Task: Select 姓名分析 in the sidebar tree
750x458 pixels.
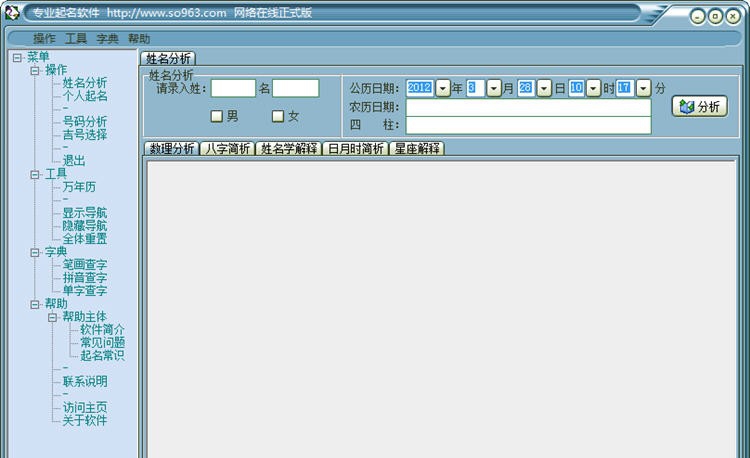Action: pos(85,83)
